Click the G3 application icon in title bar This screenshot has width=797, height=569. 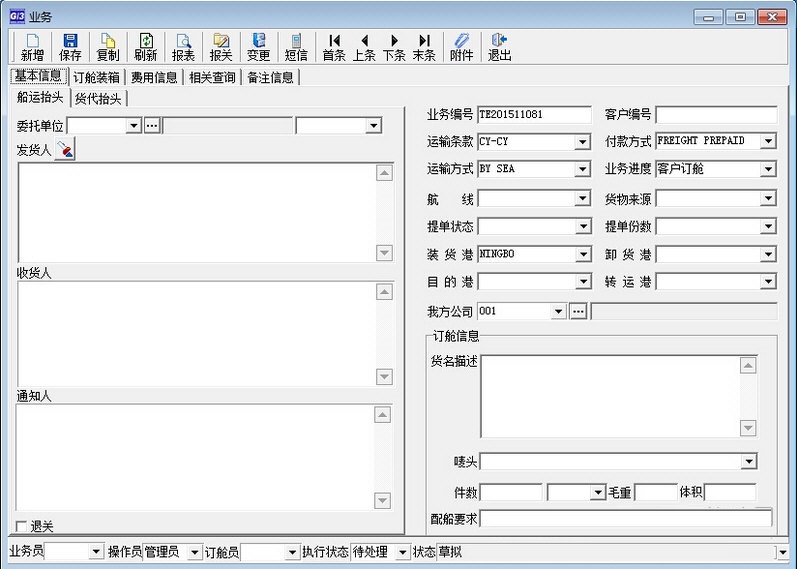pos(17,16)
